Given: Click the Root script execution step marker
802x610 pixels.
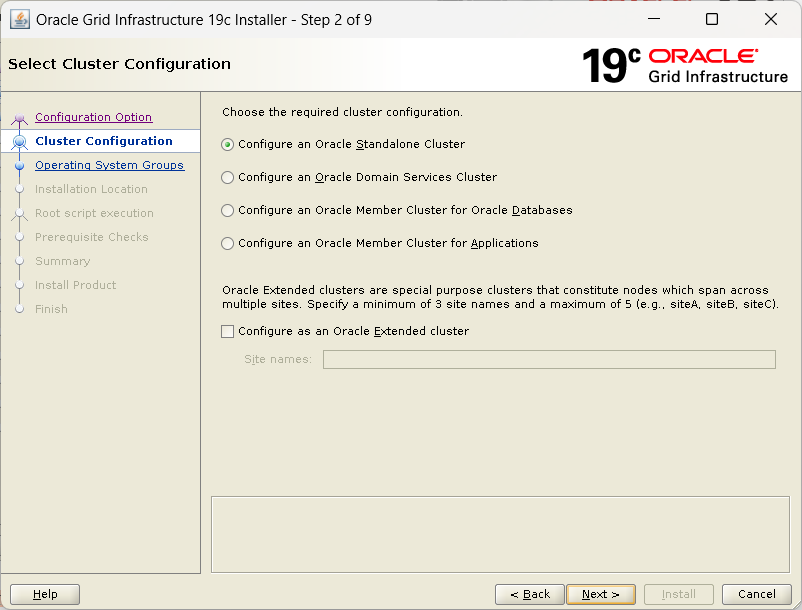Looking at the screenshot, I should coord(19,214).
